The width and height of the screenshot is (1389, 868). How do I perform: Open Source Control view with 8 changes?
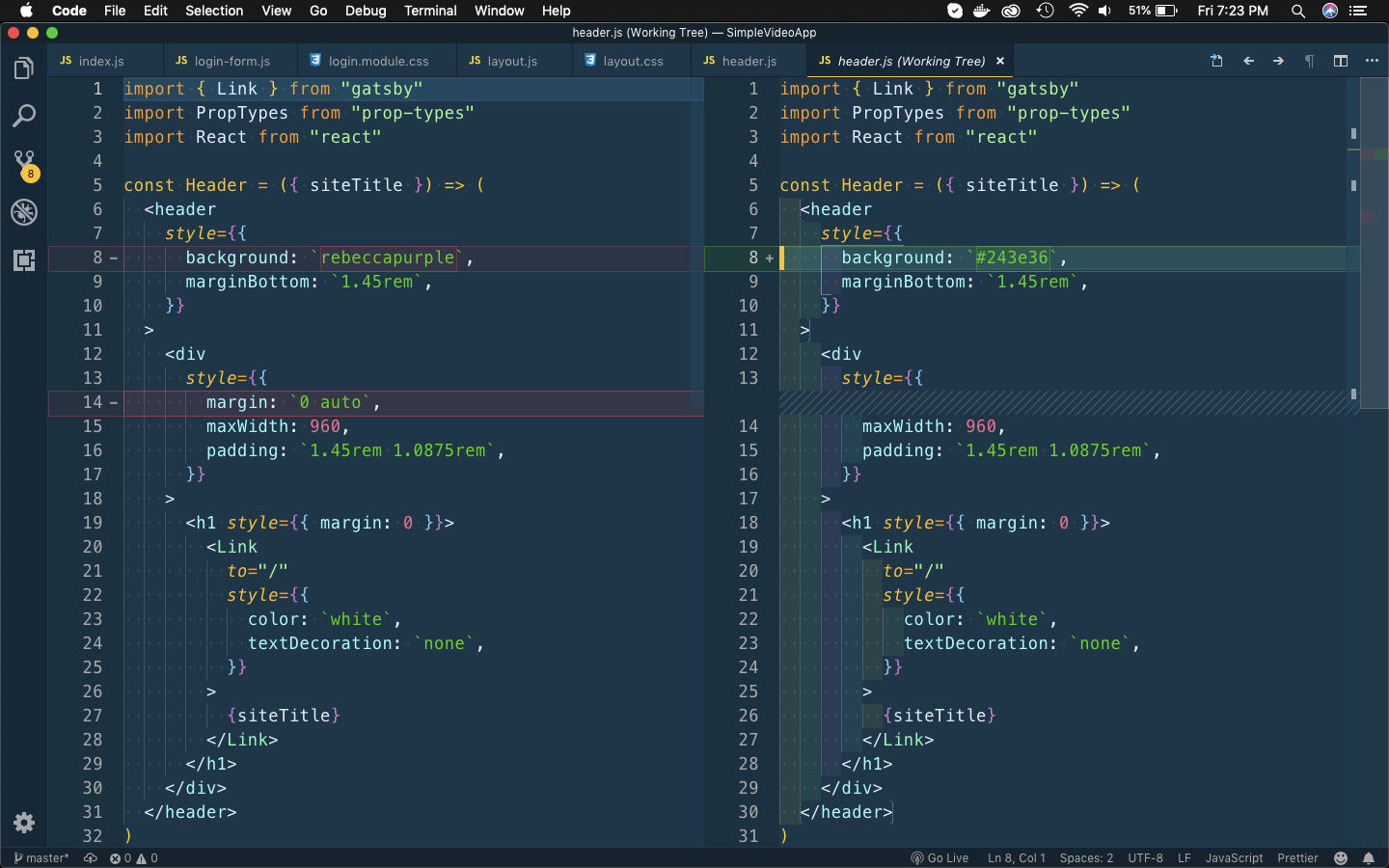[x=24, y=164]
